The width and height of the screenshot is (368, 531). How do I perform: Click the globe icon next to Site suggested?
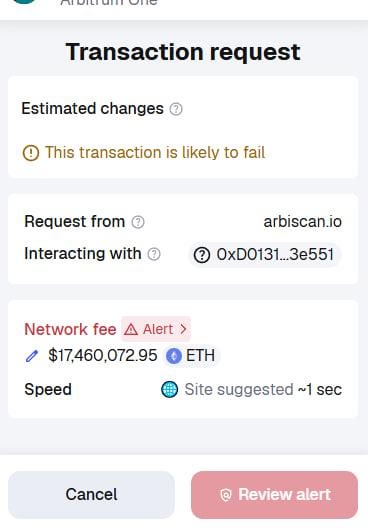pyautogui.click(x=170, y=389)
